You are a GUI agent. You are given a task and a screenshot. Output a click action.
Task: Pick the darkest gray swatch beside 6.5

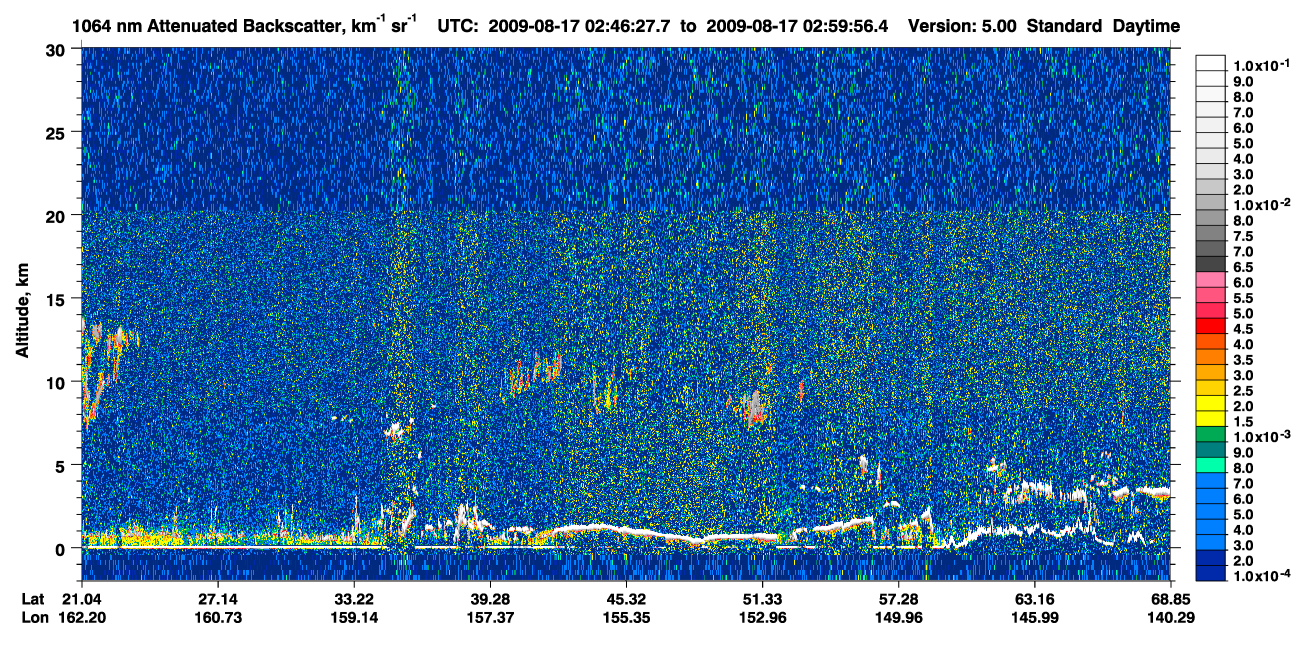(x=1210, y=264)
